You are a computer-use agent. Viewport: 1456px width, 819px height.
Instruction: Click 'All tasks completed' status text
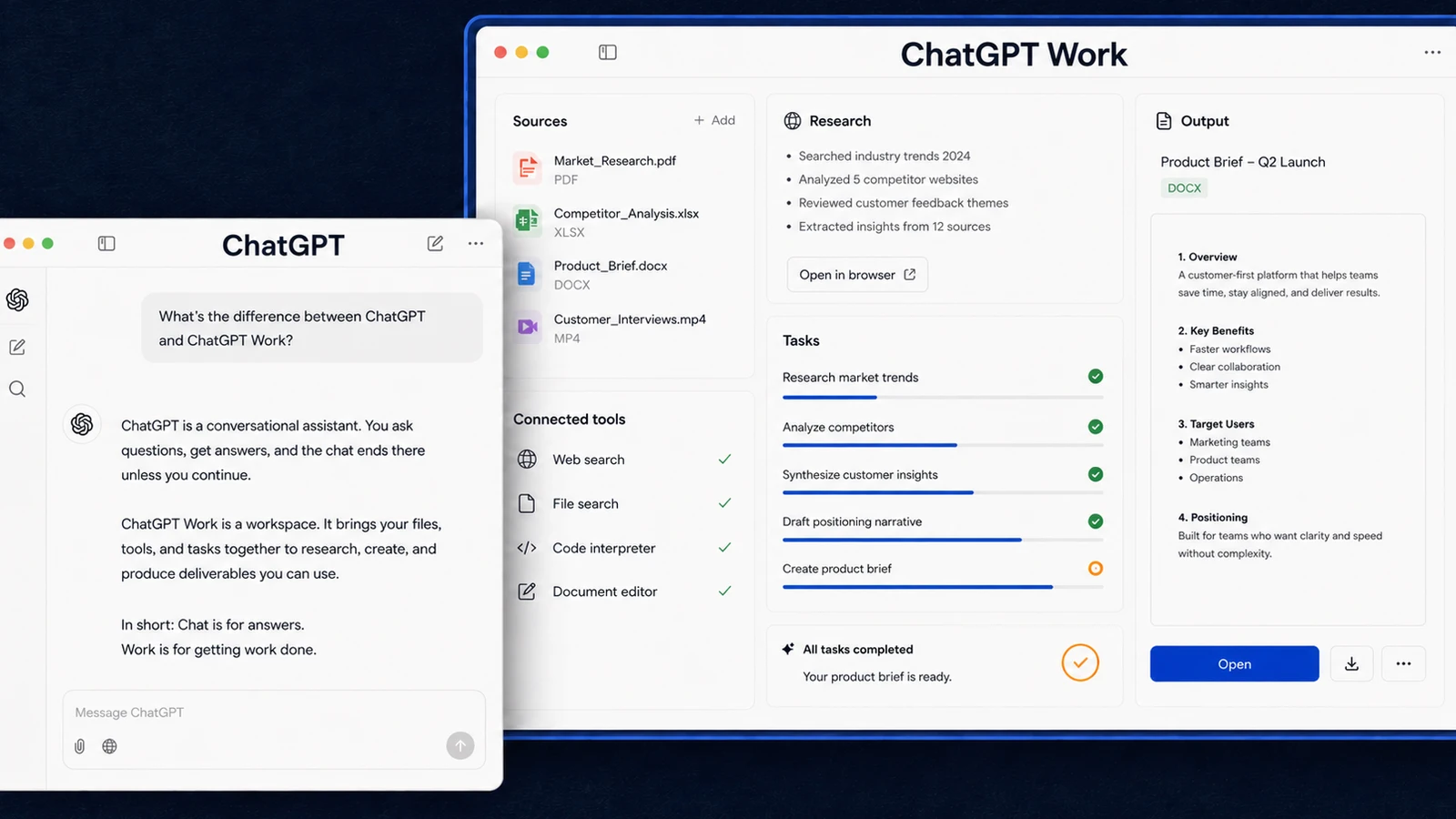858,650
